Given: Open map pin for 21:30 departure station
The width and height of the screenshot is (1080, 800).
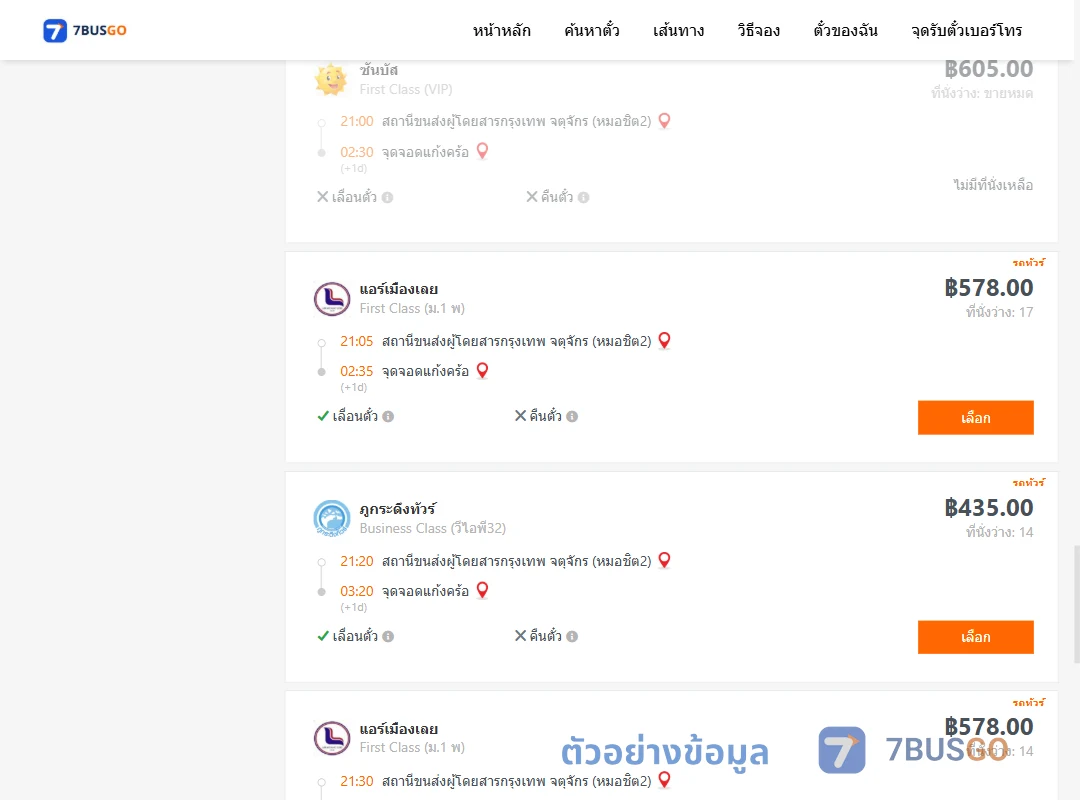Looking at the screenshot, I should (x=665, y=780).
